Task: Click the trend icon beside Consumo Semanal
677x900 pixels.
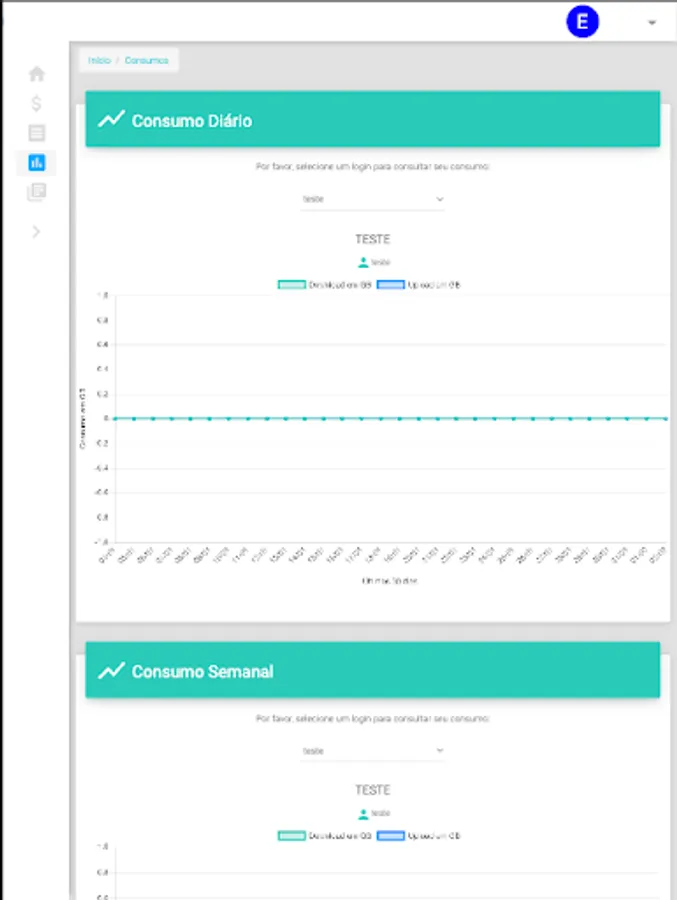Action: [x=111, y=670]
